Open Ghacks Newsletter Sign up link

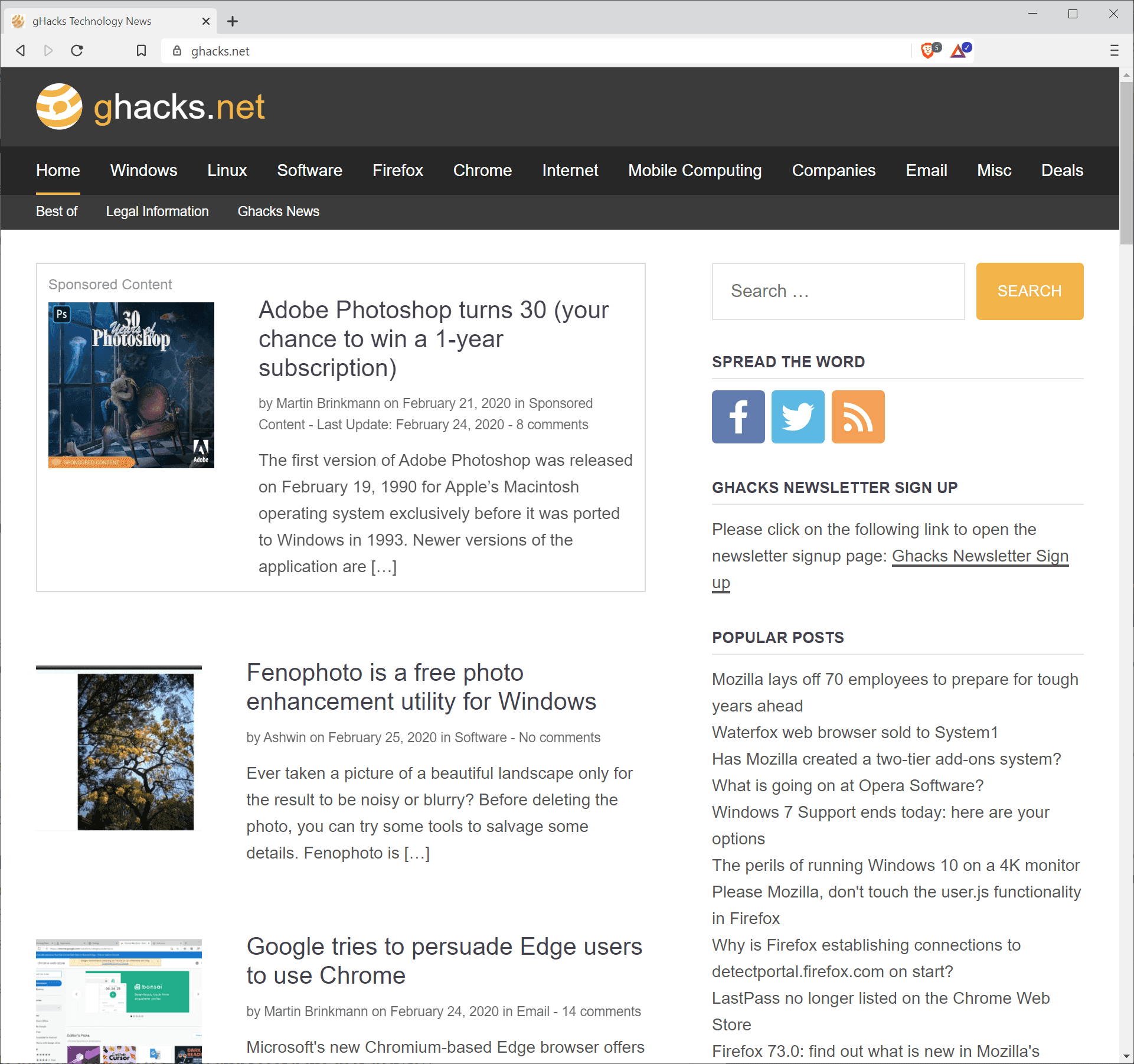[980, 556]
